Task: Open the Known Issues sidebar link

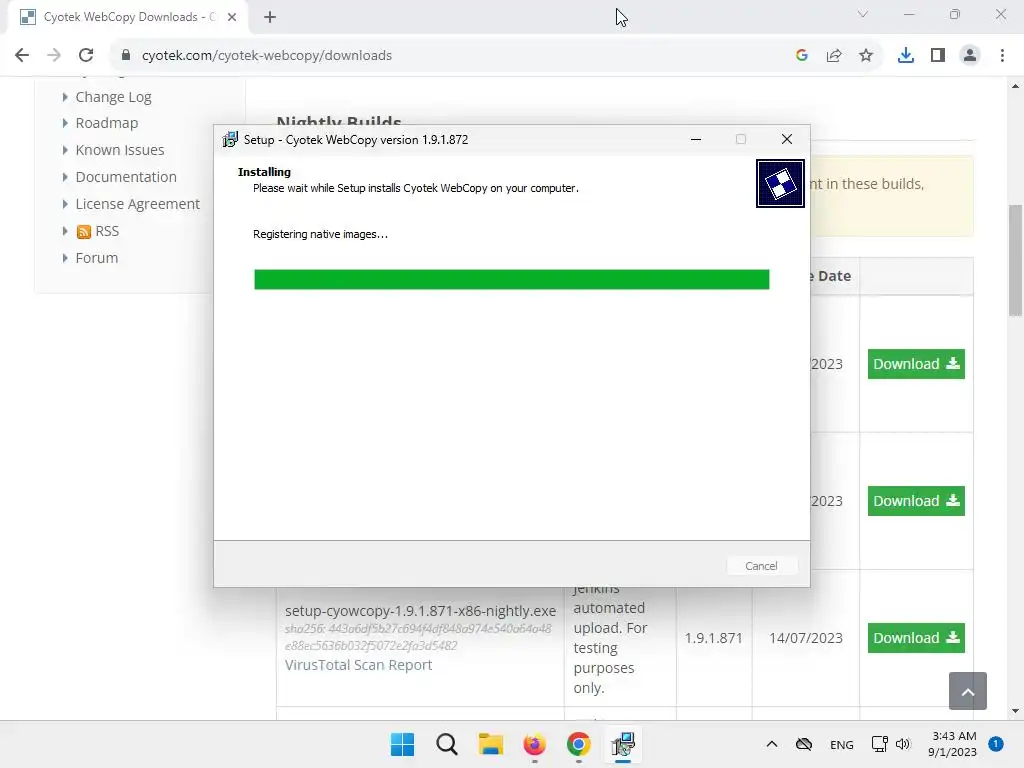Action: (120, 150)
